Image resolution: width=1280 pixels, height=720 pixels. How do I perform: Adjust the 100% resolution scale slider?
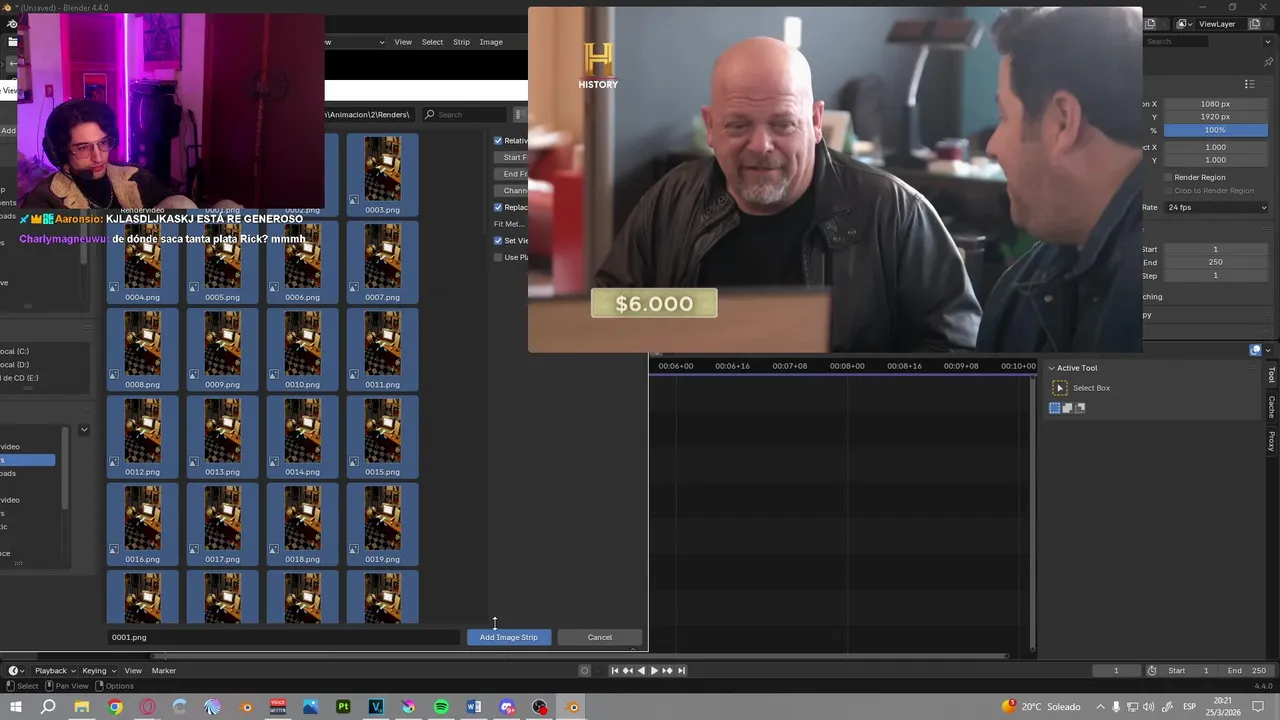1215,130
